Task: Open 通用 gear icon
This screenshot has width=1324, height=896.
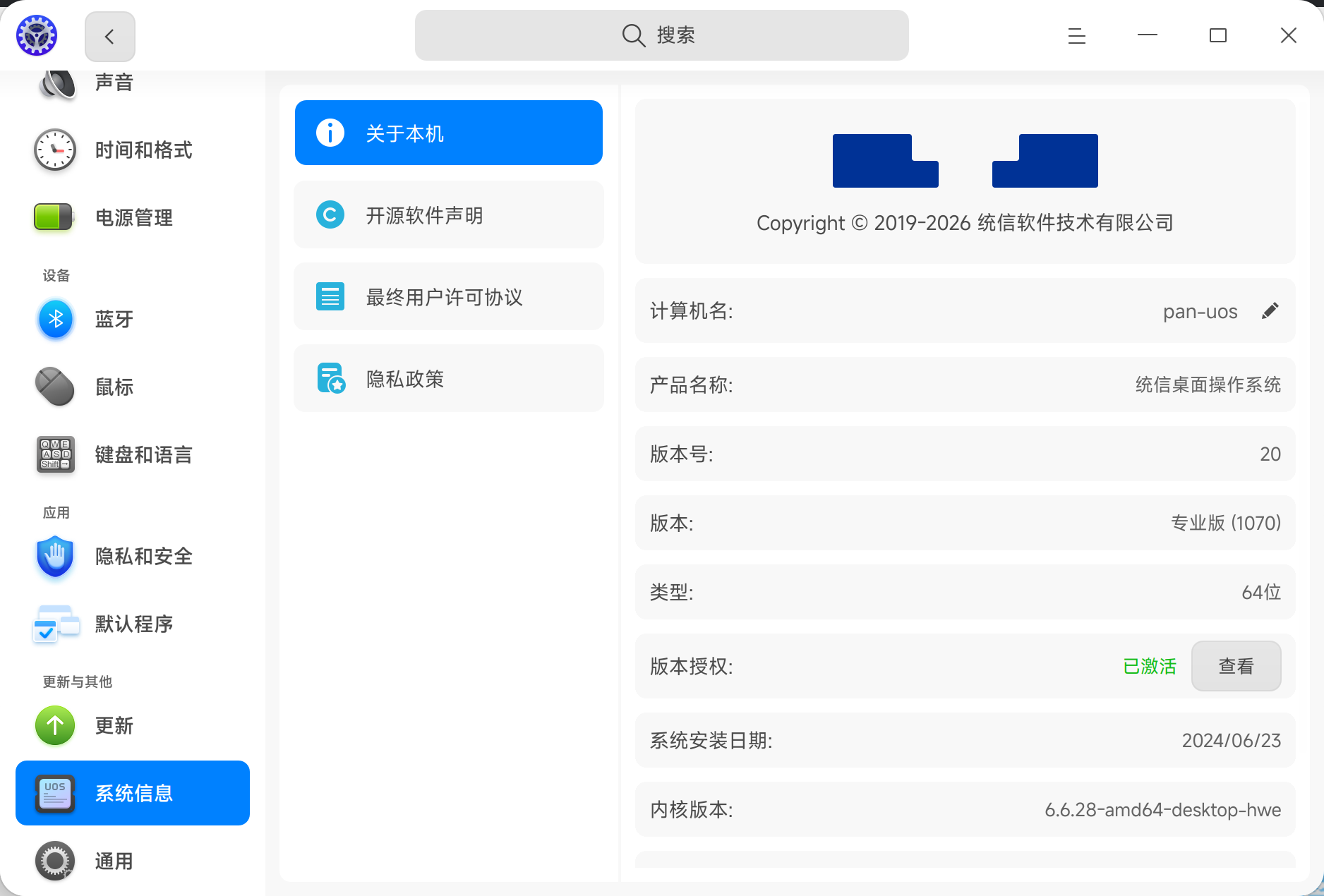Action: point(55,861)
